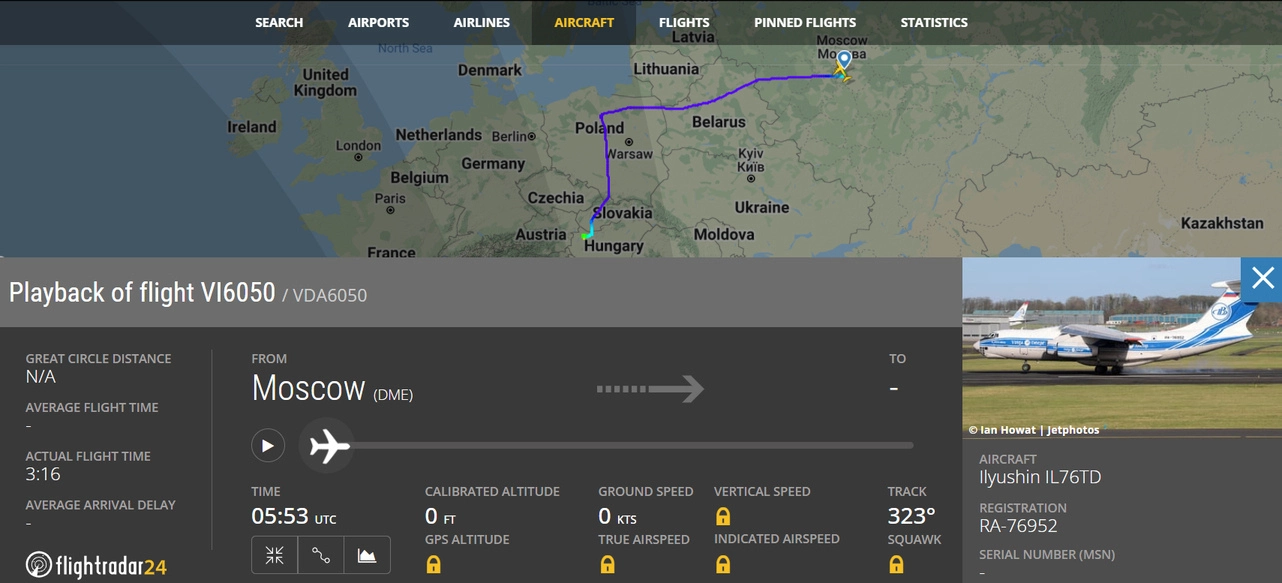Image resolution: width=1282 pixels, height=583 pixels.
Task: Click the vertical speed lock icon
Action: pyautogui.click(x=723, y=517)
